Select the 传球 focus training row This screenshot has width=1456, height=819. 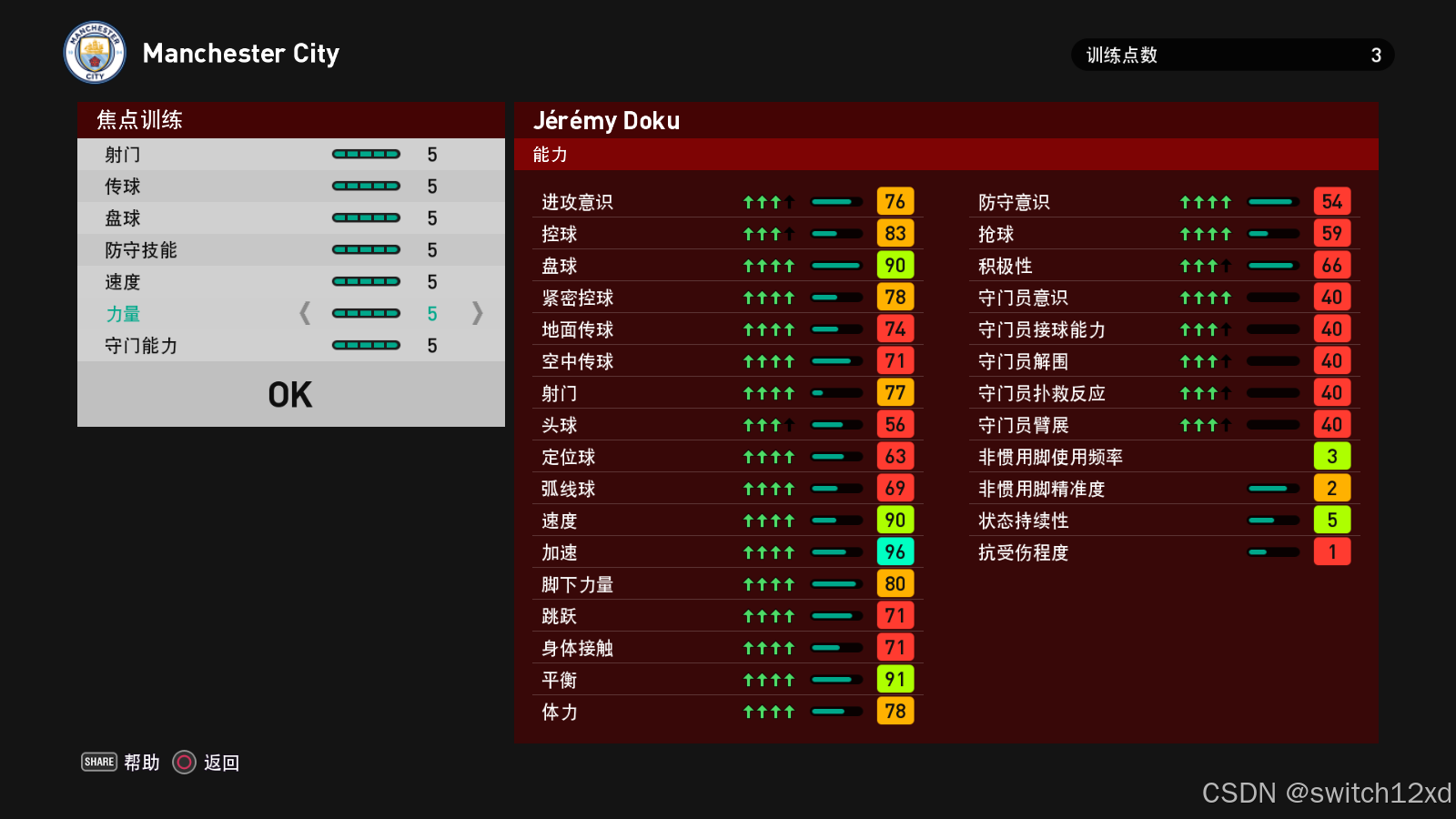click(291, 187)
